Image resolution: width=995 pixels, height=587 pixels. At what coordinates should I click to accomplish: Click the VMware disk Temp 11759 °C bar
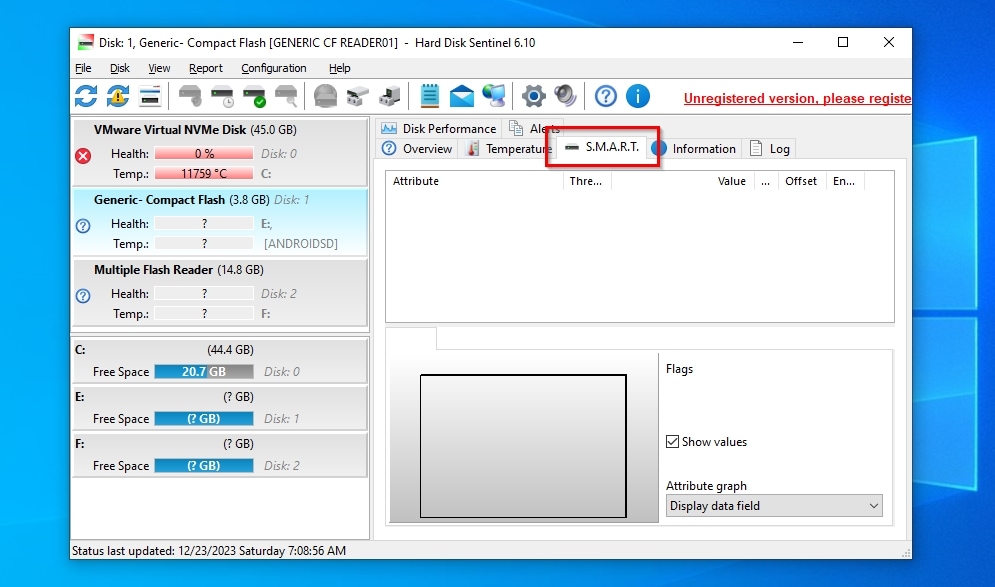(x=204, y=173)
